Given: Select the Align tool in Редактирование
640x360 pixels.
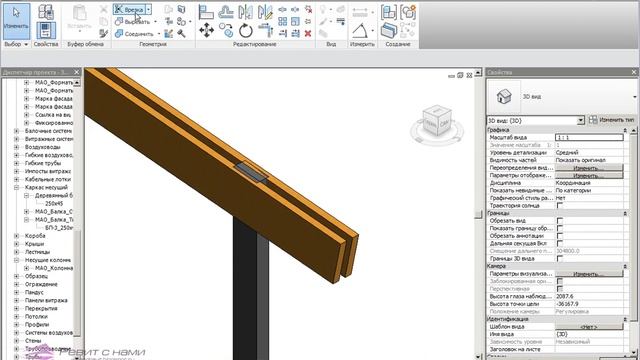Looking at the screenshot, I should [206, 12].
